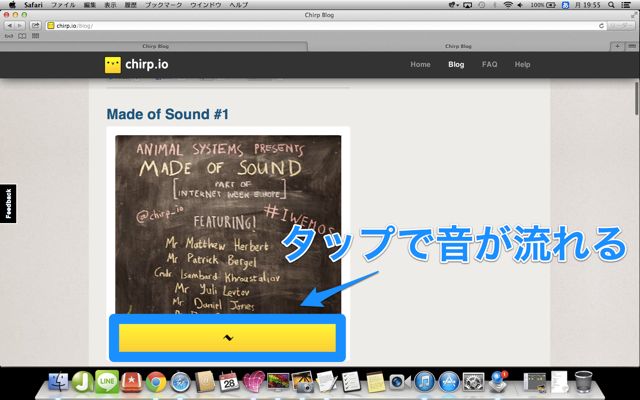
Task: Open the Reading List glasses icon
Action: tap(9, 36)
